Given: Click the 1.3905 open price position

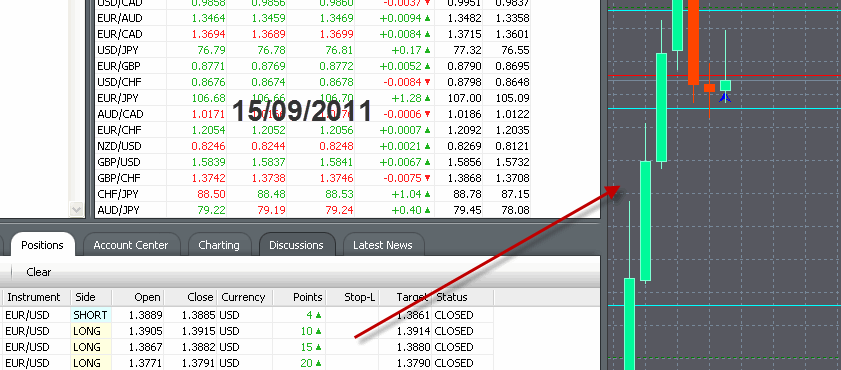Looking at the screenshot, I should pos(145,331).
